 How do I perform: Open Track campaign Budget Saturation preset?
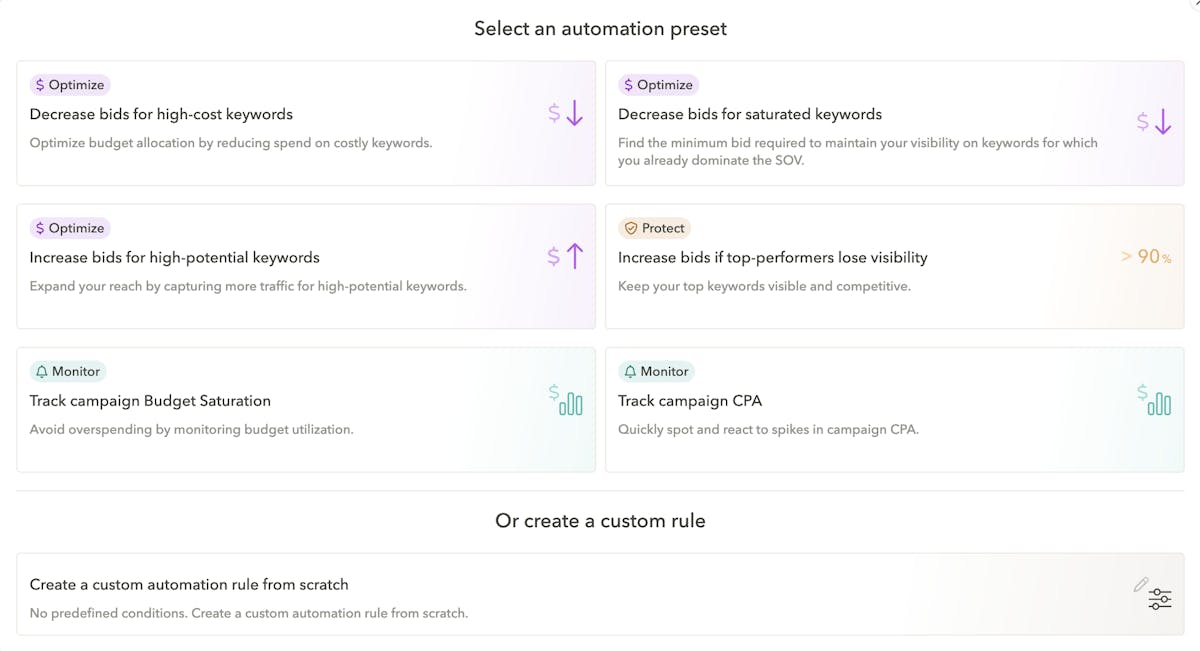click(150, 401)
